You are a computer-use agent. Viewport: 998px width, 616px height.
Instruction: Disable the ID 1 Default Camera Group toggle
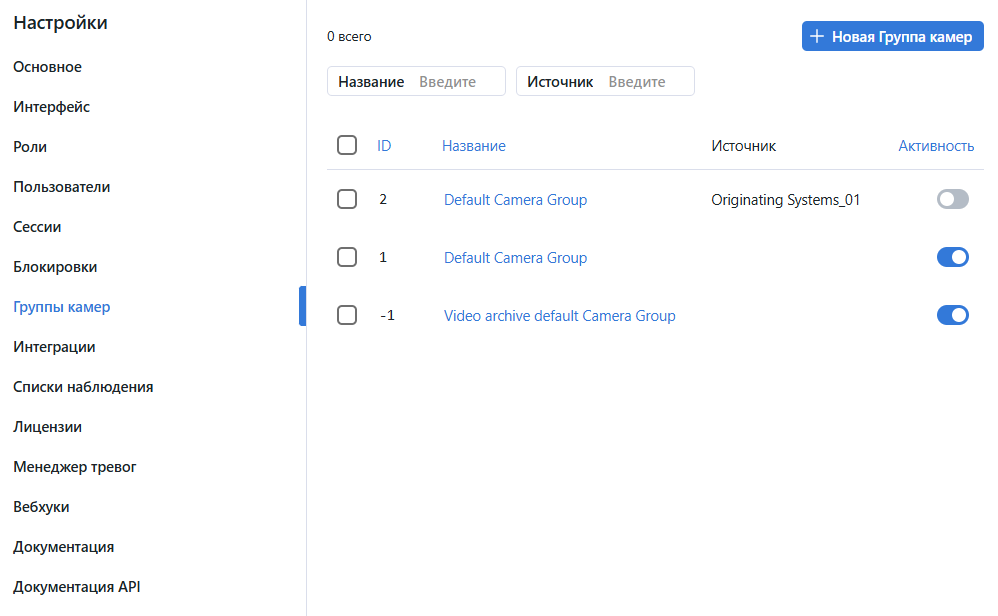click(x=952, y=258)
